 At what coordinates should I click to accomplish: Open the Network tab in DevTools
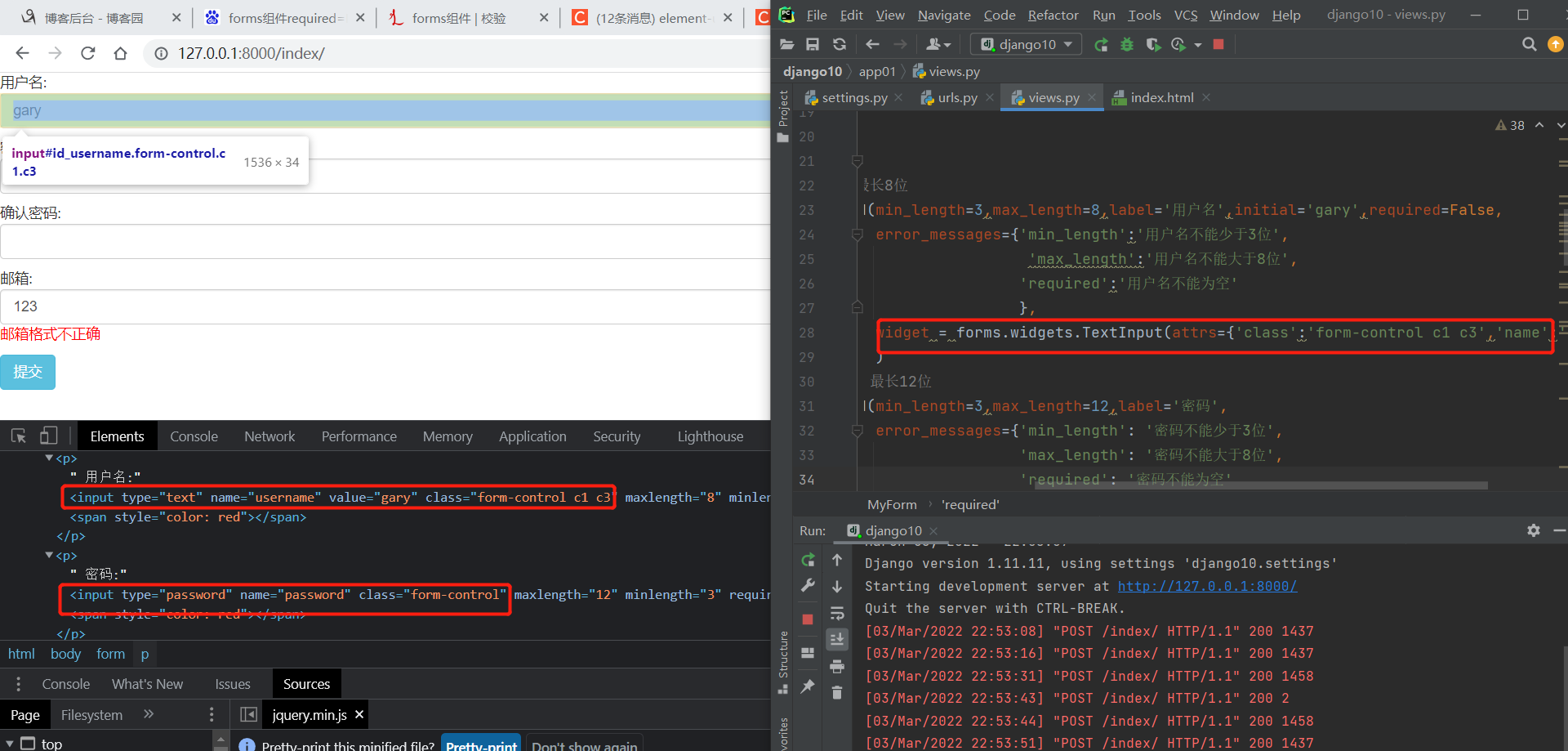tap(269, 436)
